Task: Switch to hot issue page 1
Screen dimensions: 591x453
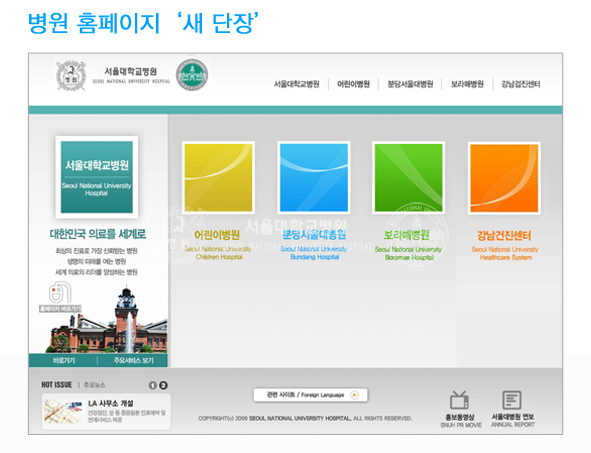Action: (x=152, y=385)
